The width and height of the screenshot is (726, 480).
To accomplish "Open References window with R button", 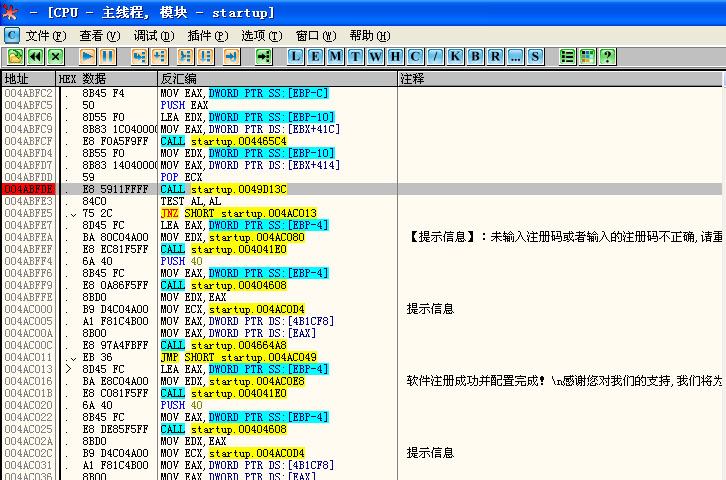I will pyautogui.click(x=495, y=56).
